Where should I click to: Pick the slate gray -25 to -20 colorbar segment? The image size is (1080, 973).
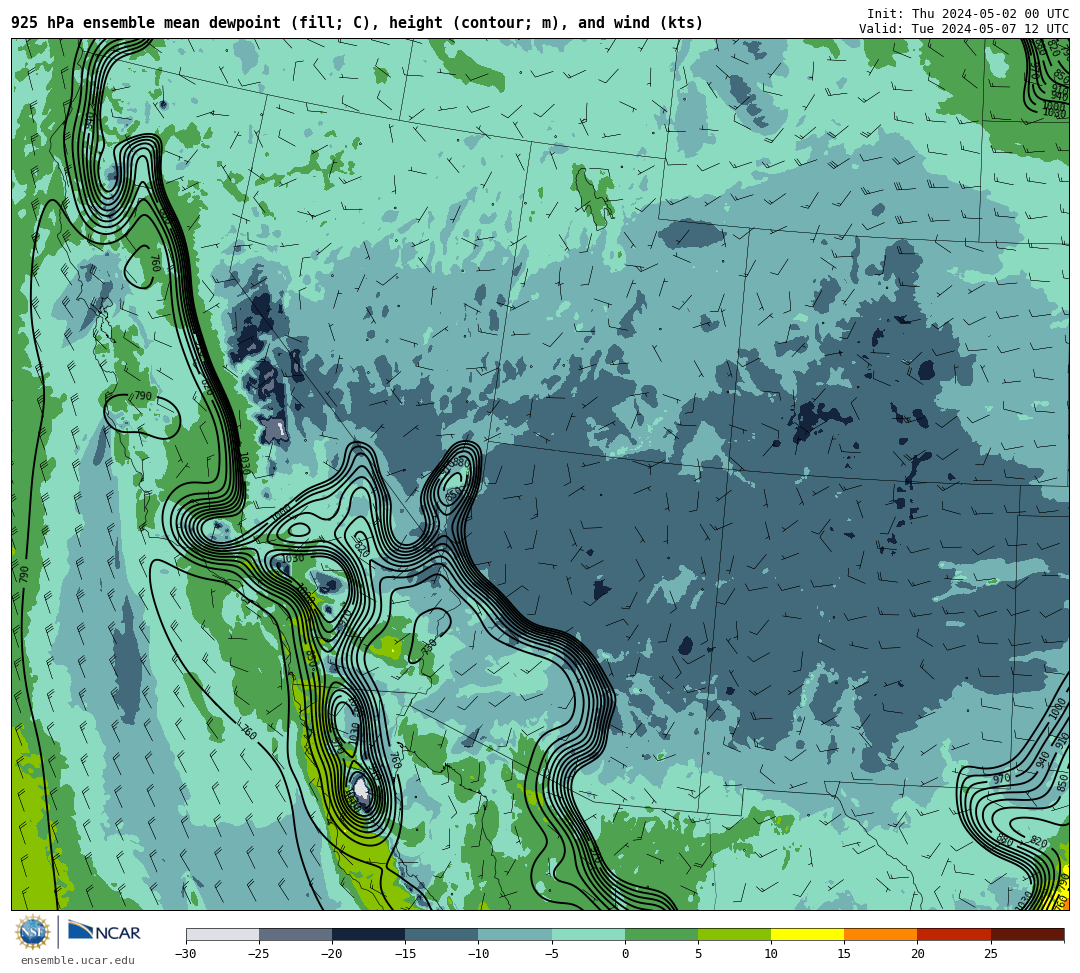pyautogui.click(x=295, y=934)
